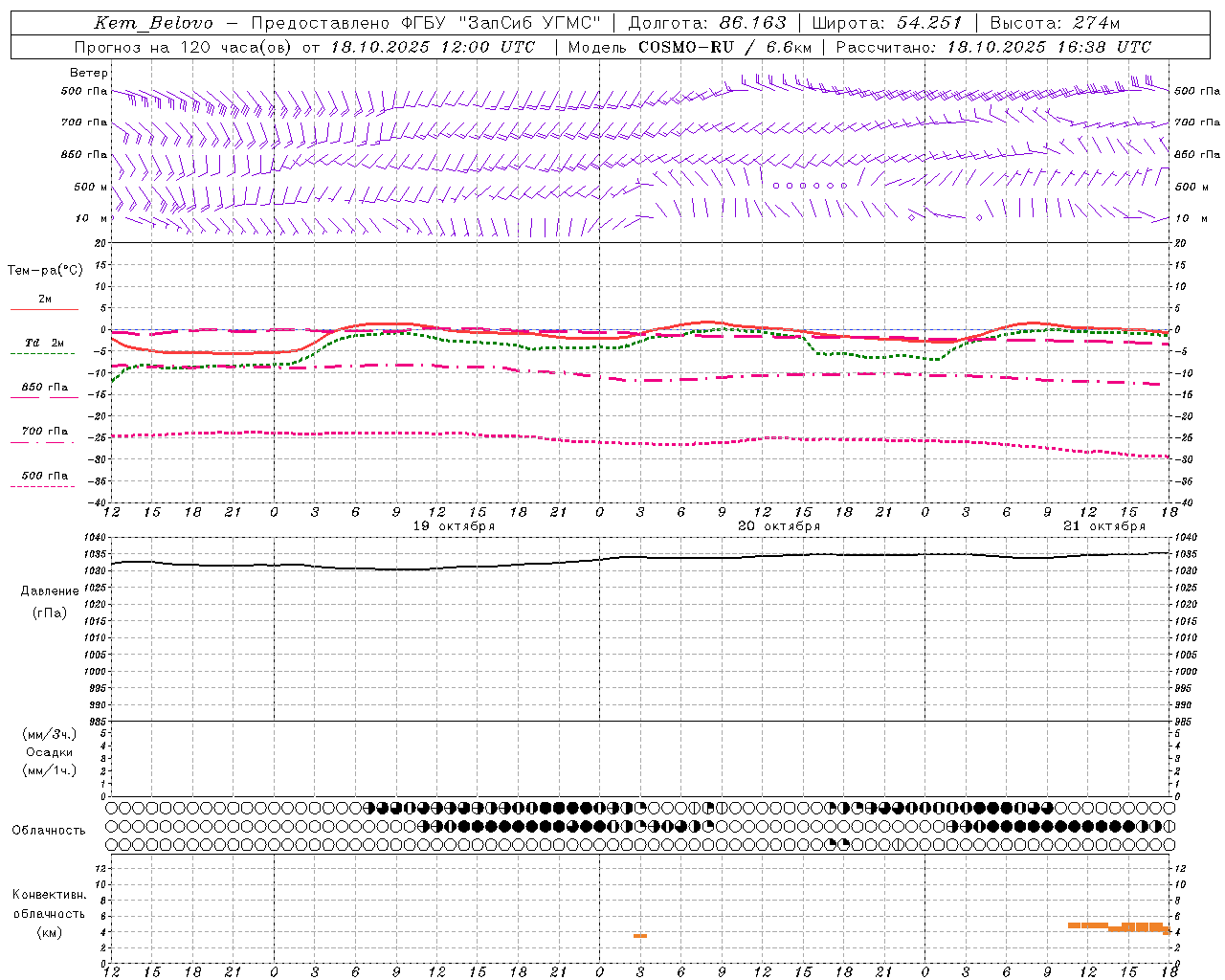The height and width of the screenshot is (980, 1225).
Task: Click the 'Конвективн.' convective cloud label
Action: click(50, 894)
